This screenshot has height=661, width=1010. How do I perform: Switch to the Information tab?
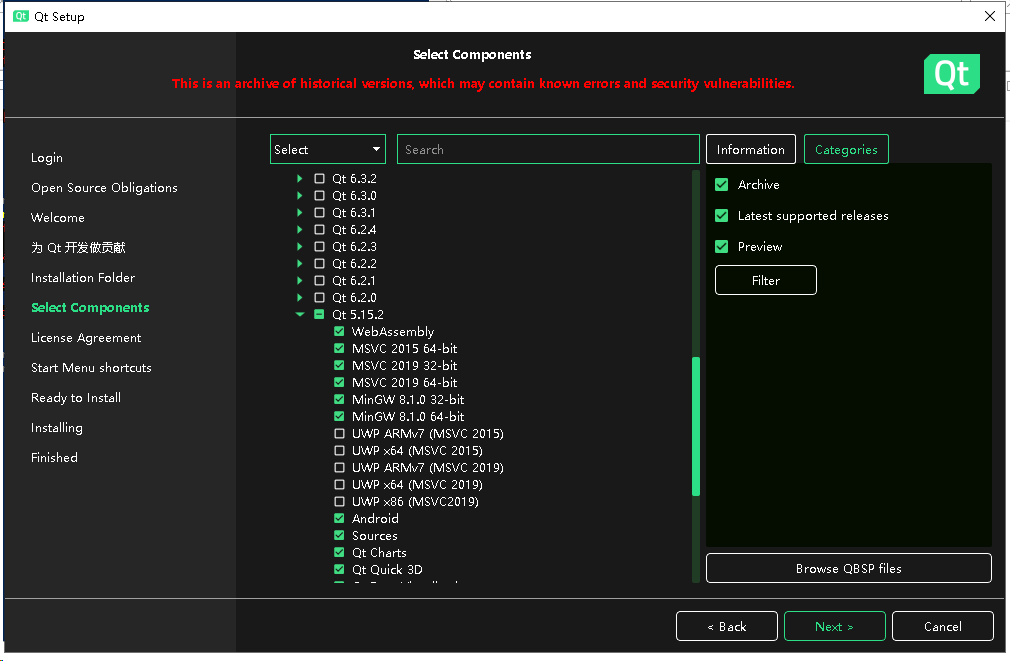750,149
